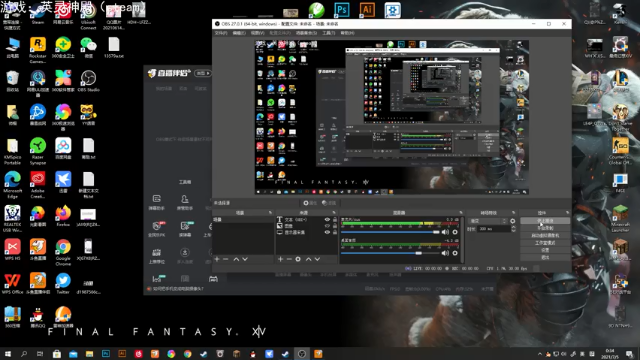Viewport: 640px width, 360px height.
Task: Toggle visibility of the Text (GDI+) source
Action: (327, 220)
